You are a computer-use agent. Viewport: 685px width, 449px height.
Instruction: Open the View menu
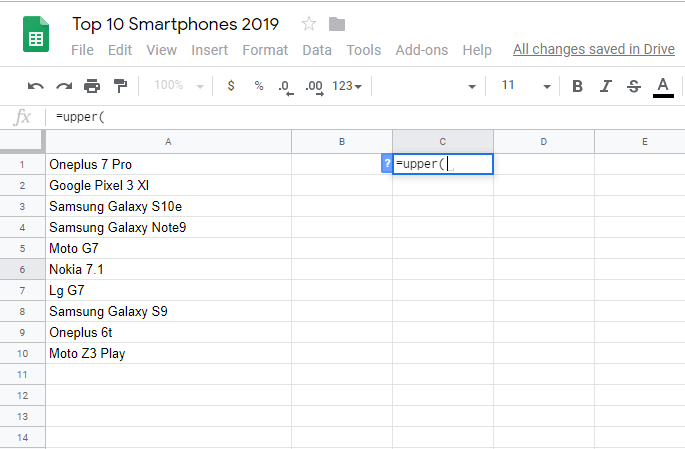coord(162,50)
